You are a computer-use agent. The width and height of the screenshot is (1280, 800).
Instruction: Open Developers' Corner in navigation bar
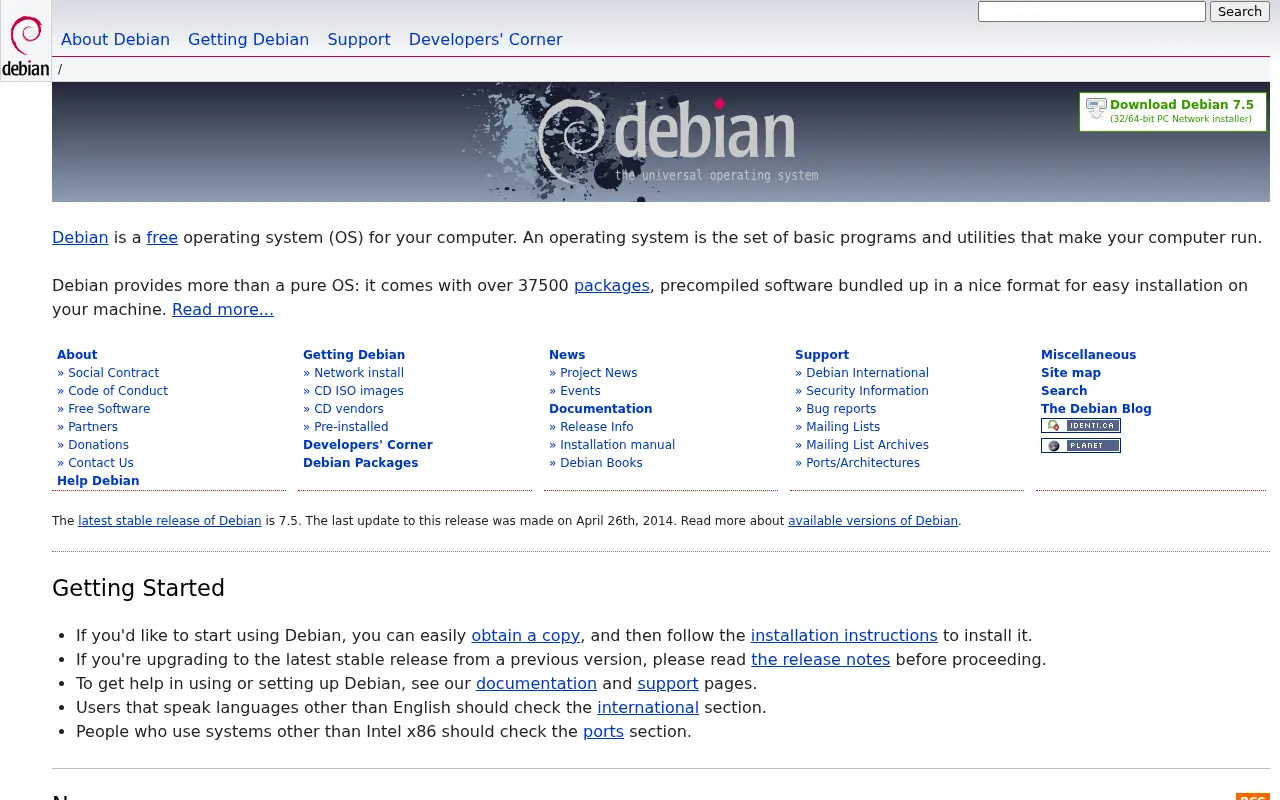[x=485, y=39]
